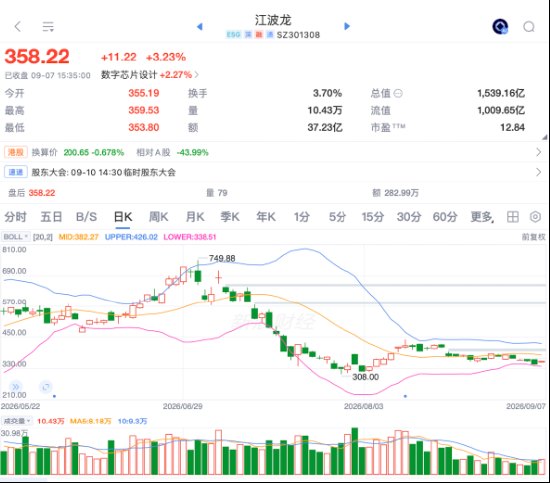
Task: Click the 最高 value 359.53
Action: [x=143, y=110]
